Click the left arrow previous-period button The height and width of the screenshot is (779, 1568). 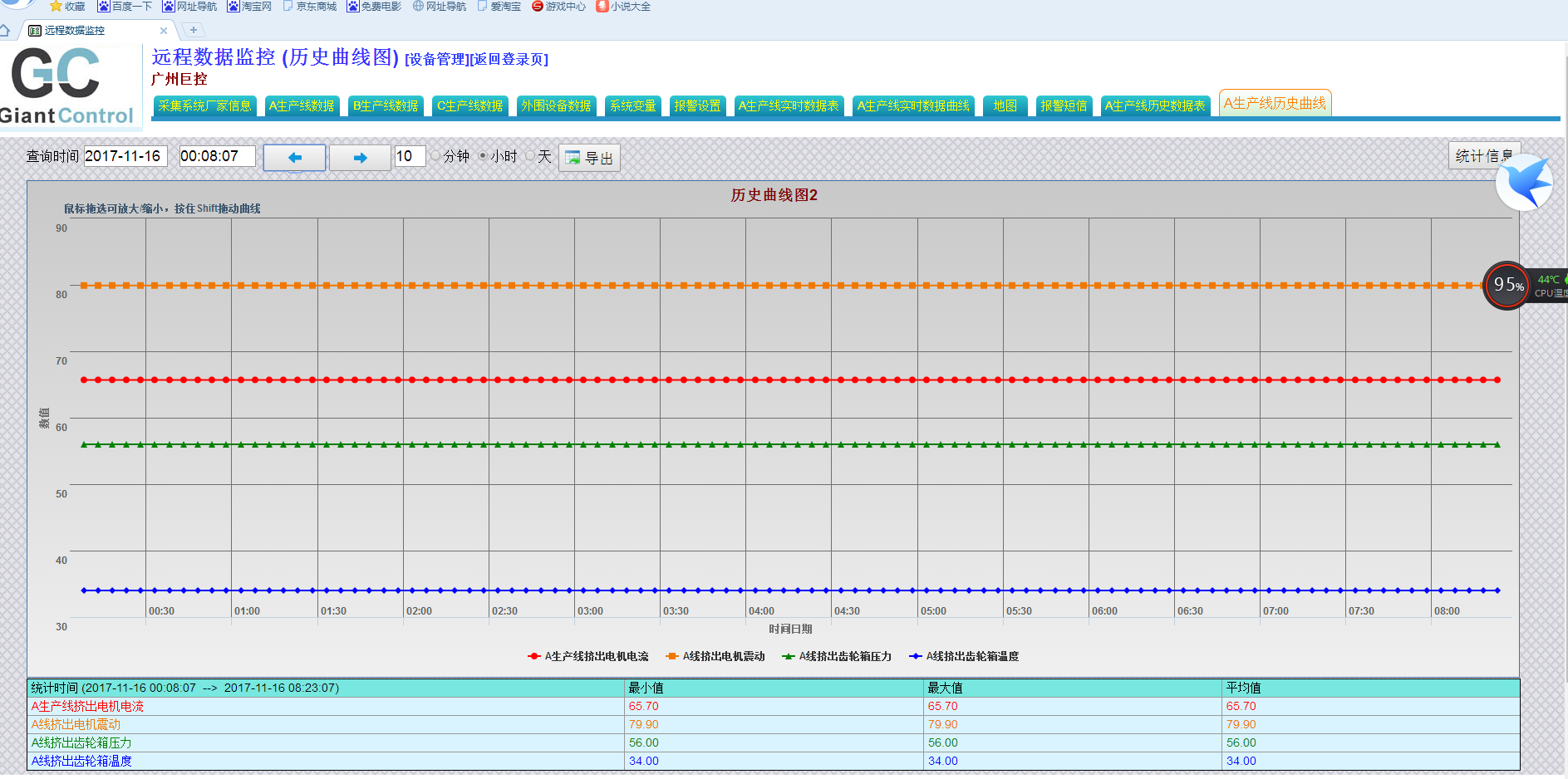[x=294, y=158]
